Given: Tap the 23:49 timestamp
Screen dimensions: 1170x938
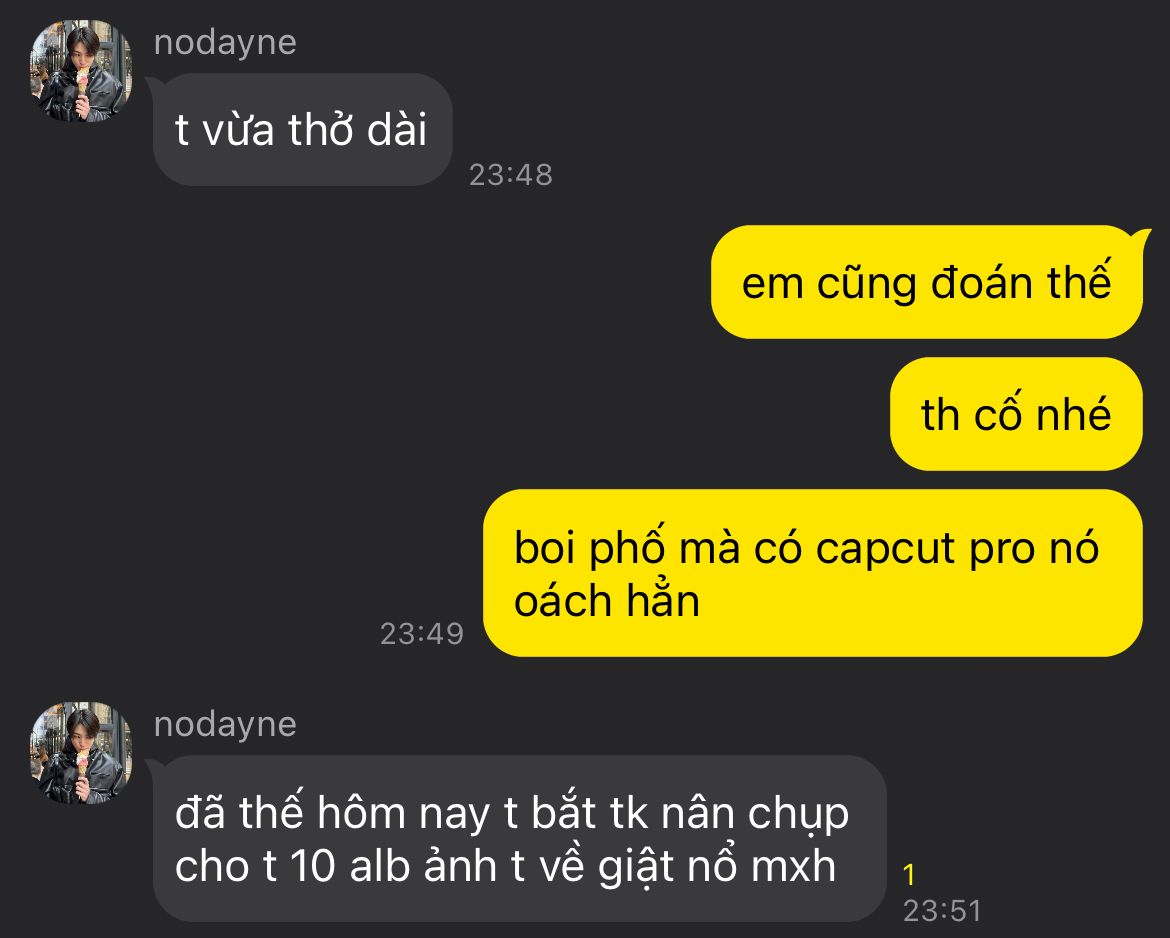Looking at the screenshot, I should (x=422, y=634).
